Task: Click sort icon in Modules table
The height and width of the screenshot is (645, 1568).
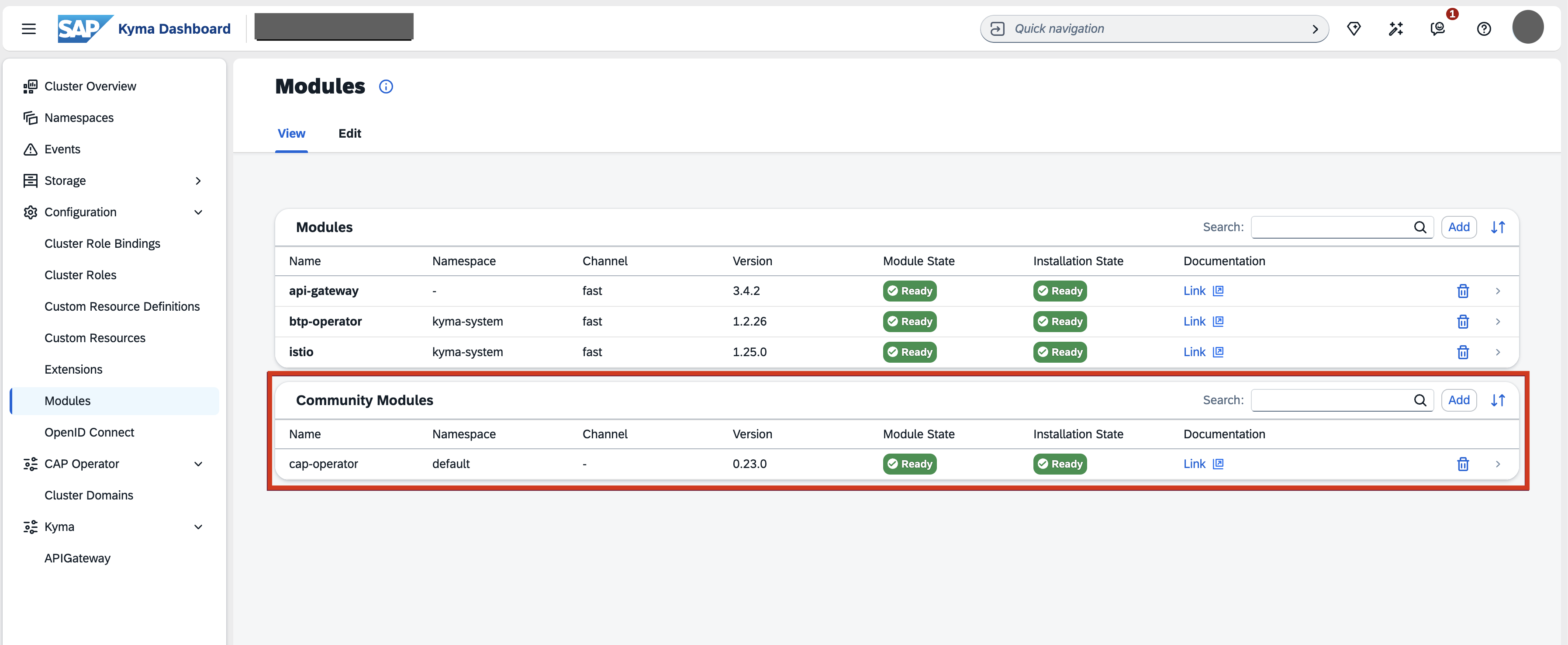Action: coord(1498,227)
